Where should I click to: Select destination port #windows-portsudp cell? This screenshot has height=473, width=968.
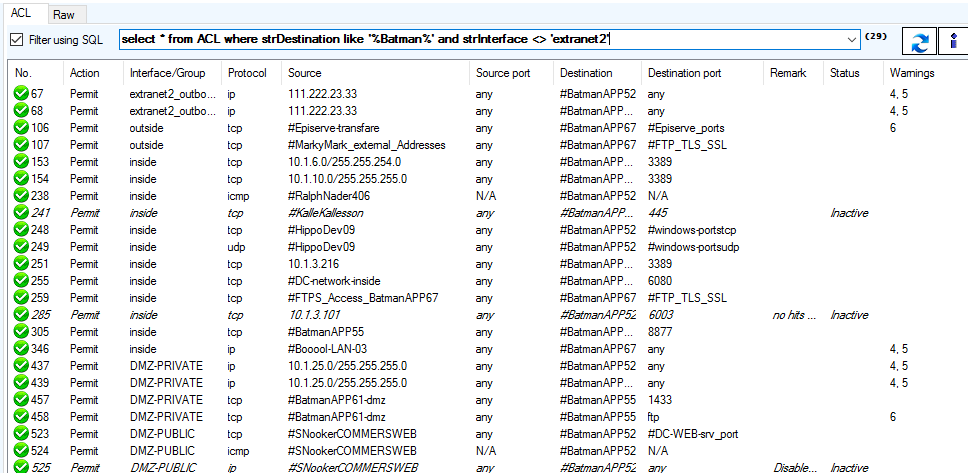(x=694, y=247)
